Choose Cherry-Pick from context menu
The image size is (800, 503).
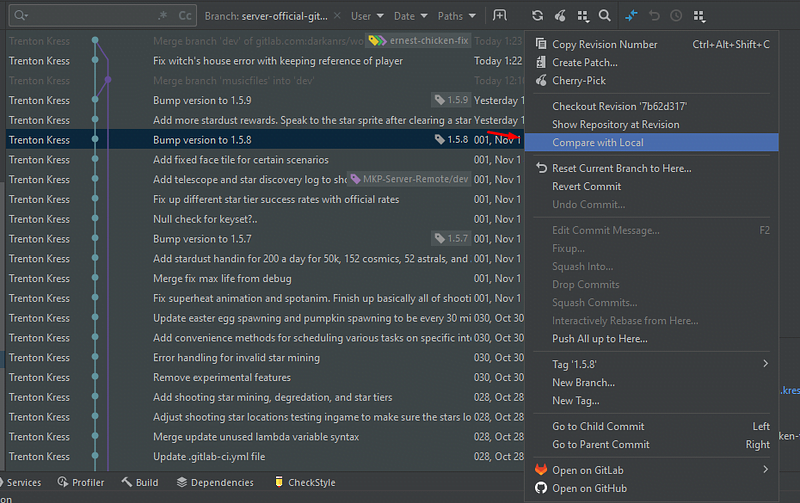[652, 81]
